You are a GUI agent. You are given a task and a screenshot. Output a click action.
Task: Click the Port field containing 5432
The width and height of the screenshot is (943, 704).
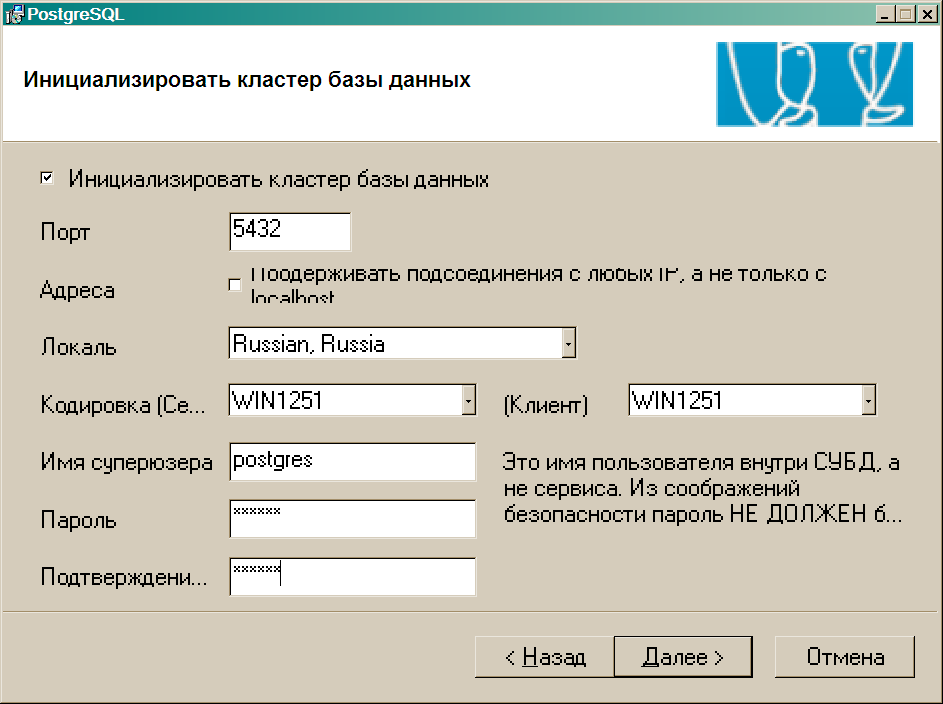tap(290, 231)
